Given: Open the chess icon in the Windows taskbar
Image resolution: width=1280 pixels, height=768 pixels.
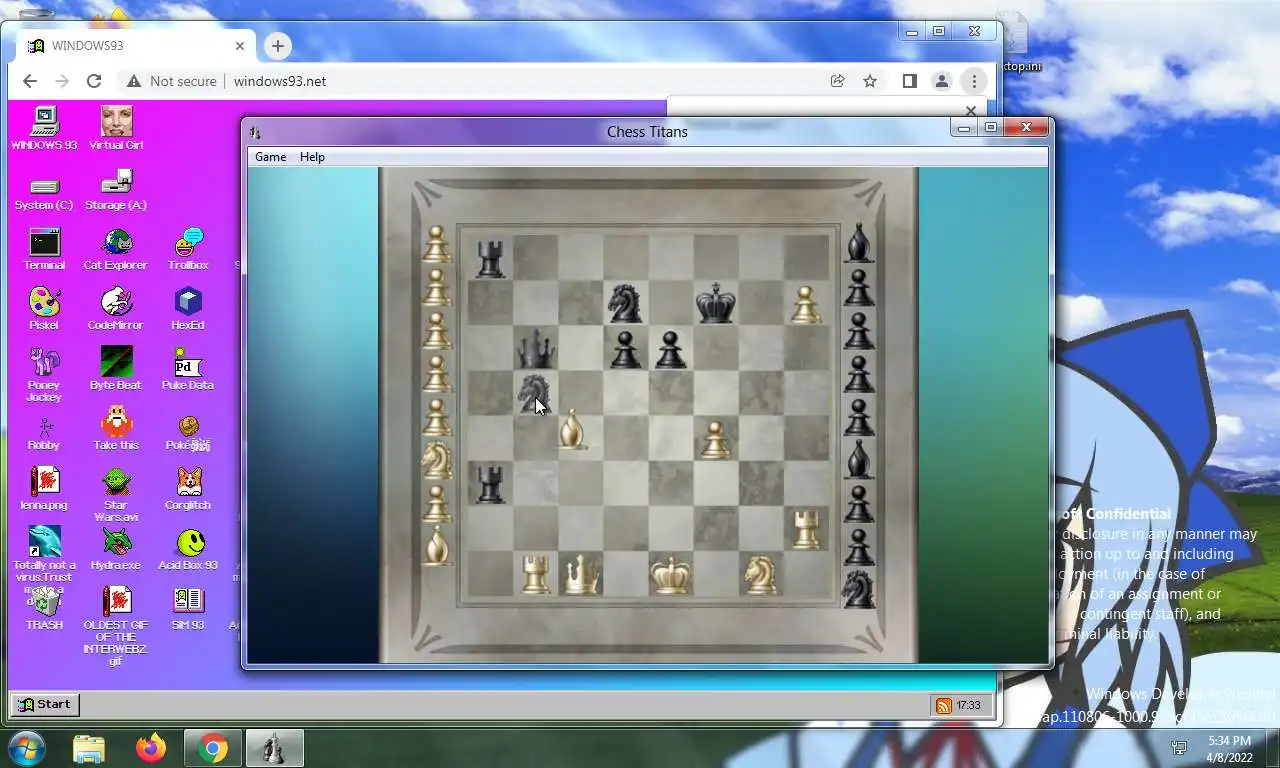Looking at the screenshot, I should (x=274, y=748).
